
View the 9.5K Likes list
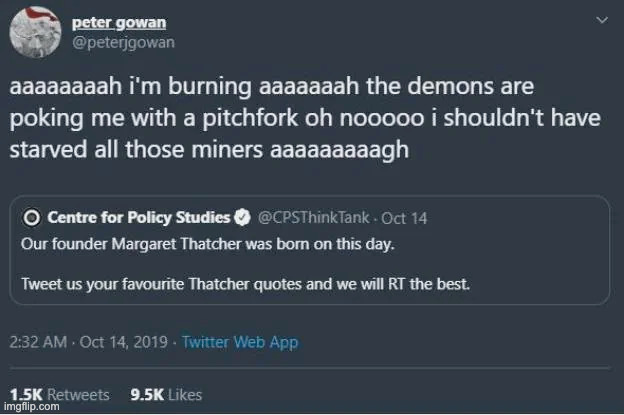coord(166,394)
